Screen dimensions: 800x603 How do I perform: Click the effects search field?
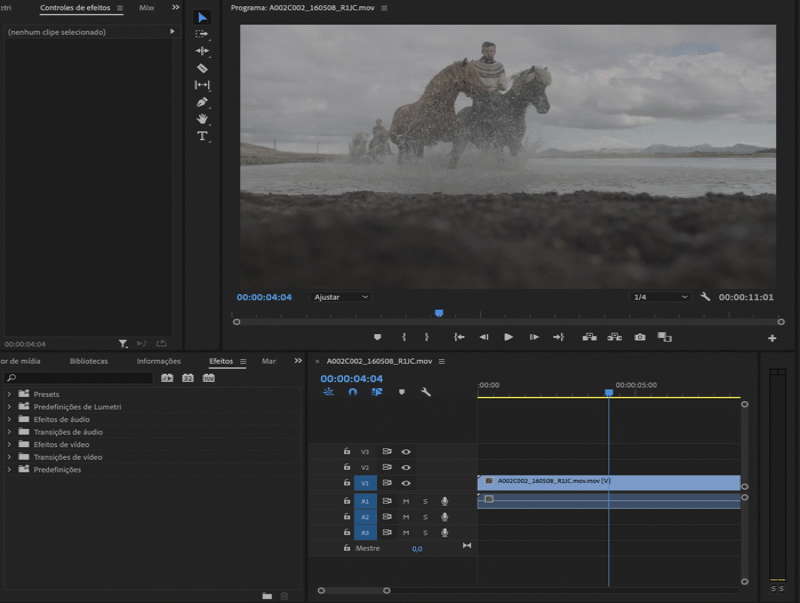[80, 378]
